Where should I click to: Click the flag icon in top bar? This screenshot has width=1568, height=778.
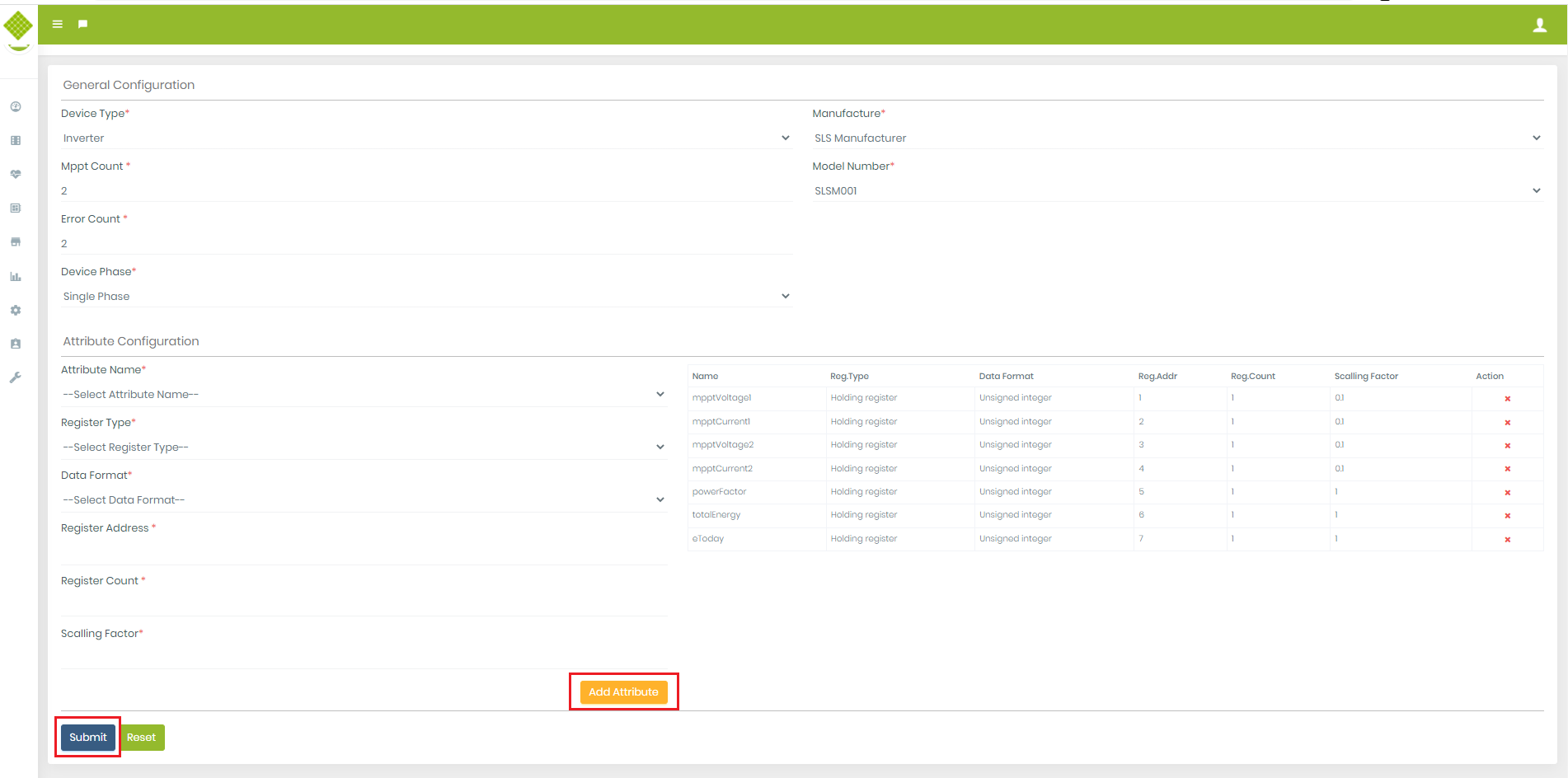click(82, 25)
